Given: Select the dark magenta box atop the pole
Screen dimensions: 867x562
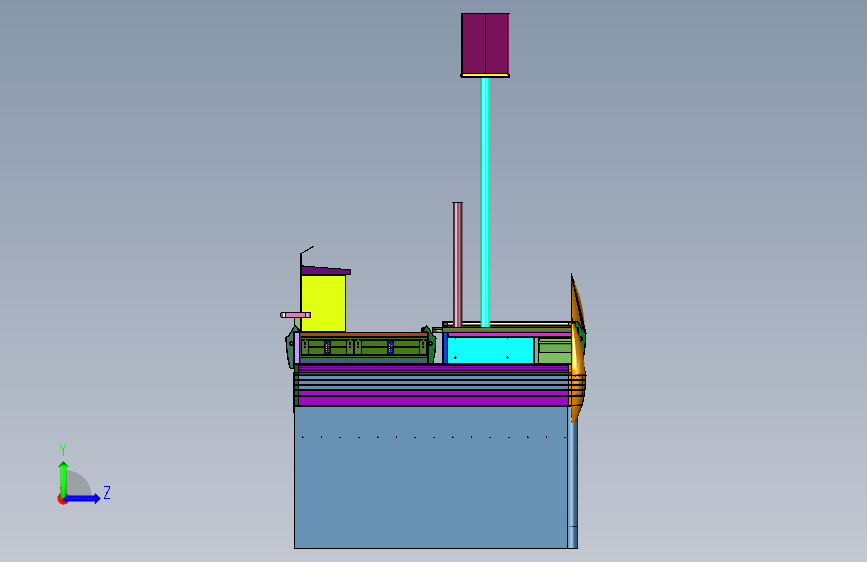Looking at the screenshot, I should pyautogui.click(x=485, y=44).
